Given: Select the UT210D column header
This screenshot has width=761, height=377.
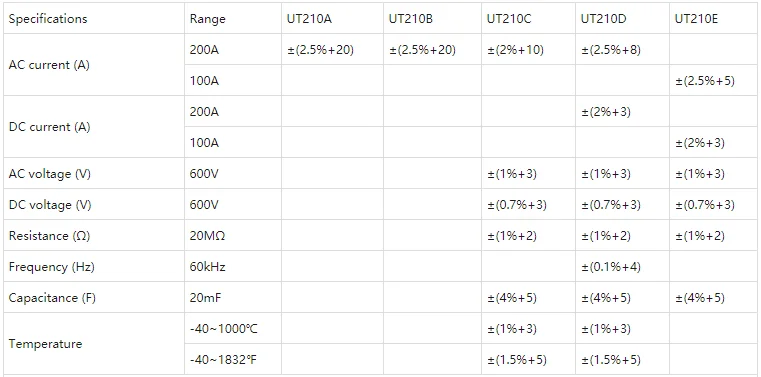Looking at the screenshot, I should tap(603, 19).
